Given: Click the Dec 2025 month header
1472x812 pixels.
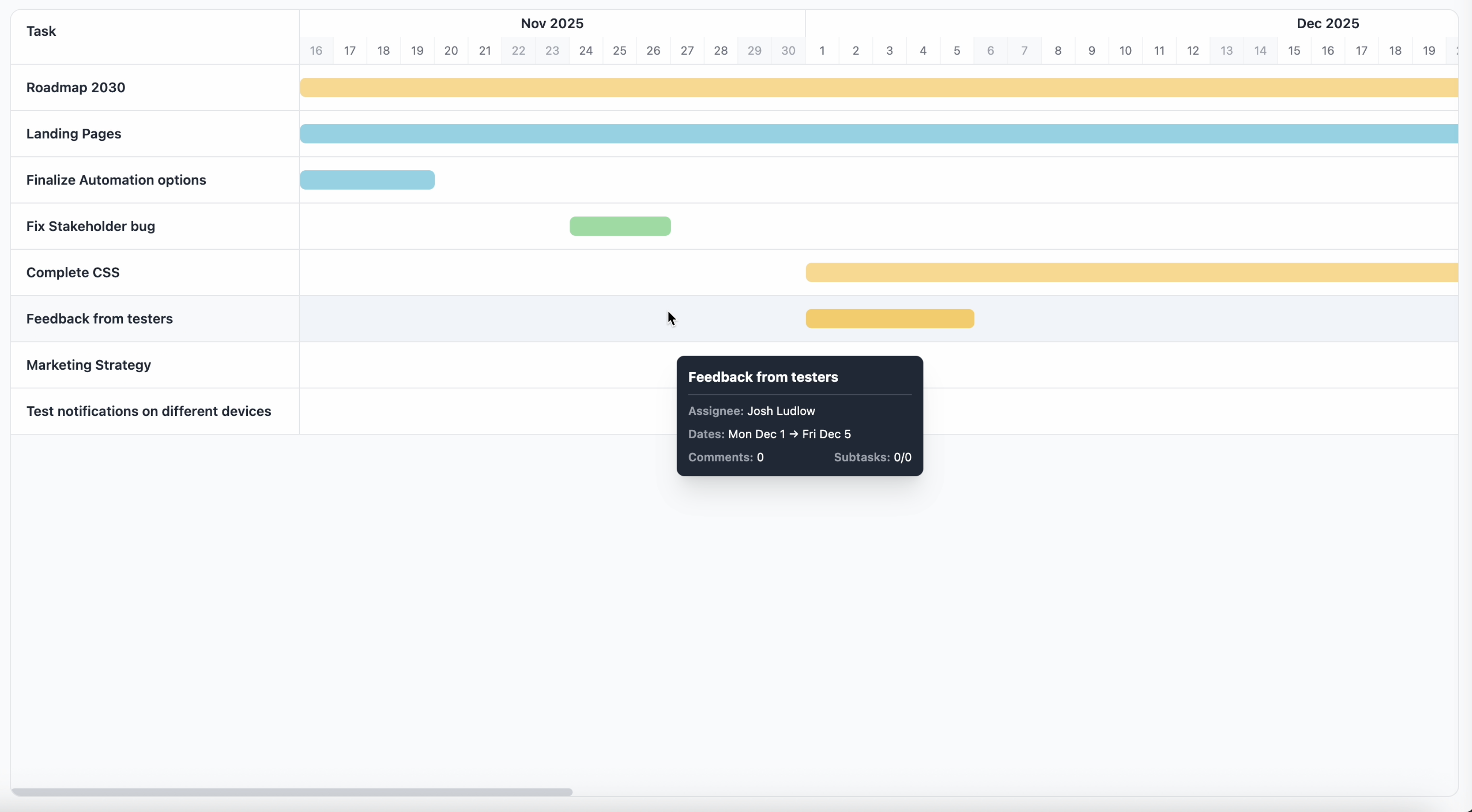Looking at the screenshot, I should pos(1328,23).
